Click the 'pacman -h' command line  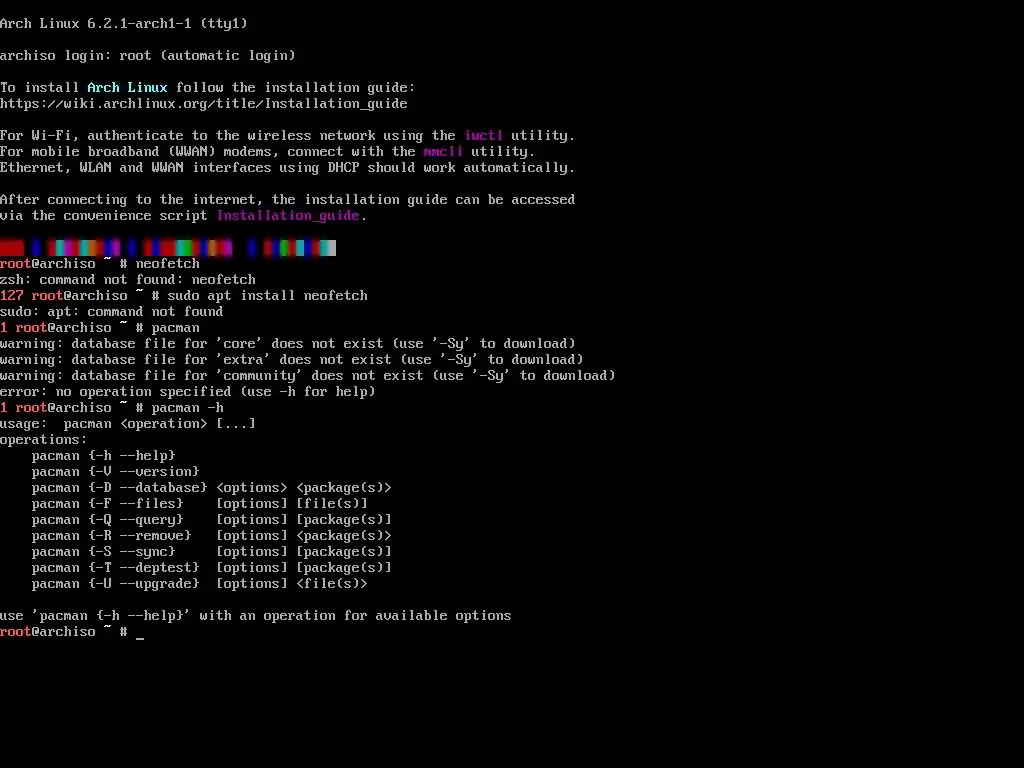tap(112, 408)
